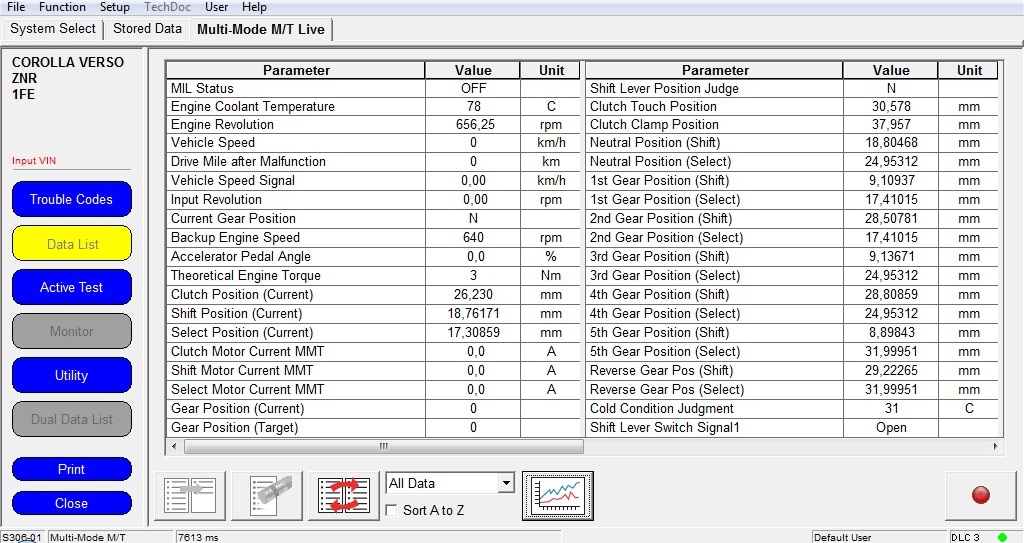The height and width of the screenshot is (543, 1024).
Task: Switch to the System Select tab
Action: pyautogui.click(x=53, y=29)
